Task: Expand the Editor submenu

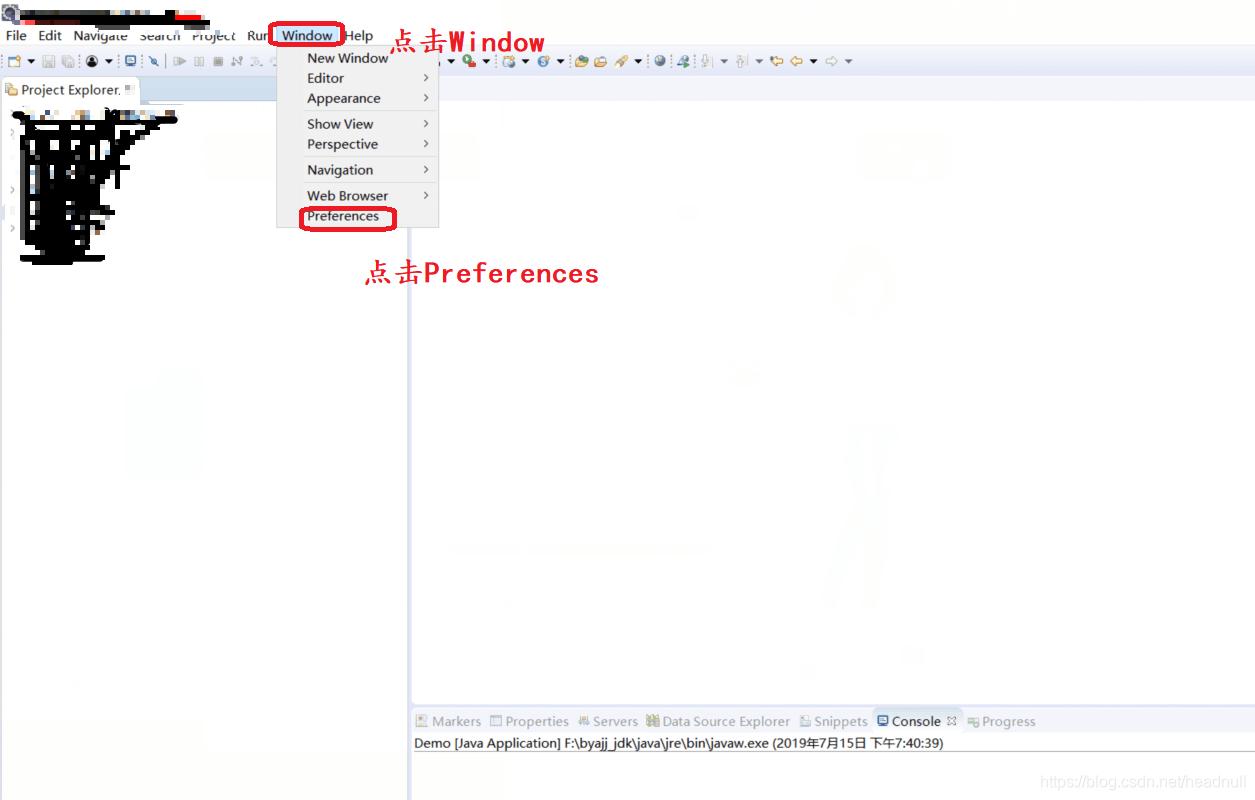Action: coord(358,78)
